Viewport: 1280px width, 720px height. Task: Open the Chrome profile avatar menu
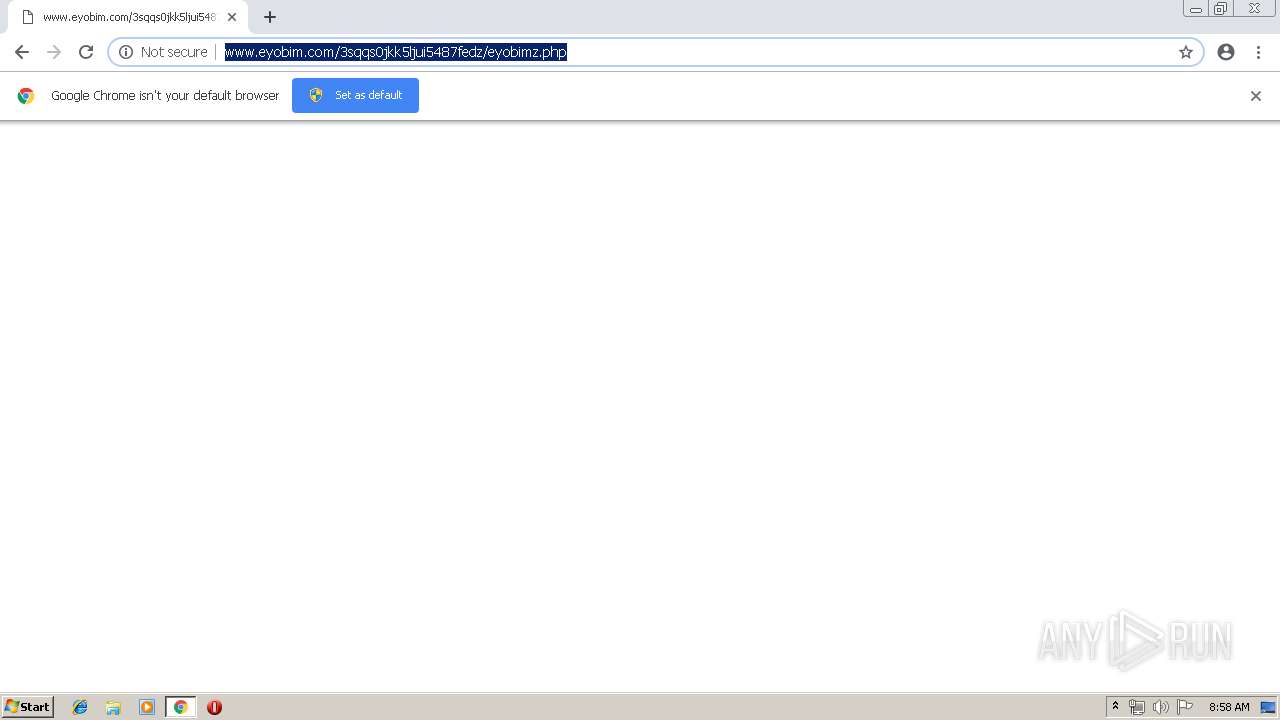click(1226, 52)
